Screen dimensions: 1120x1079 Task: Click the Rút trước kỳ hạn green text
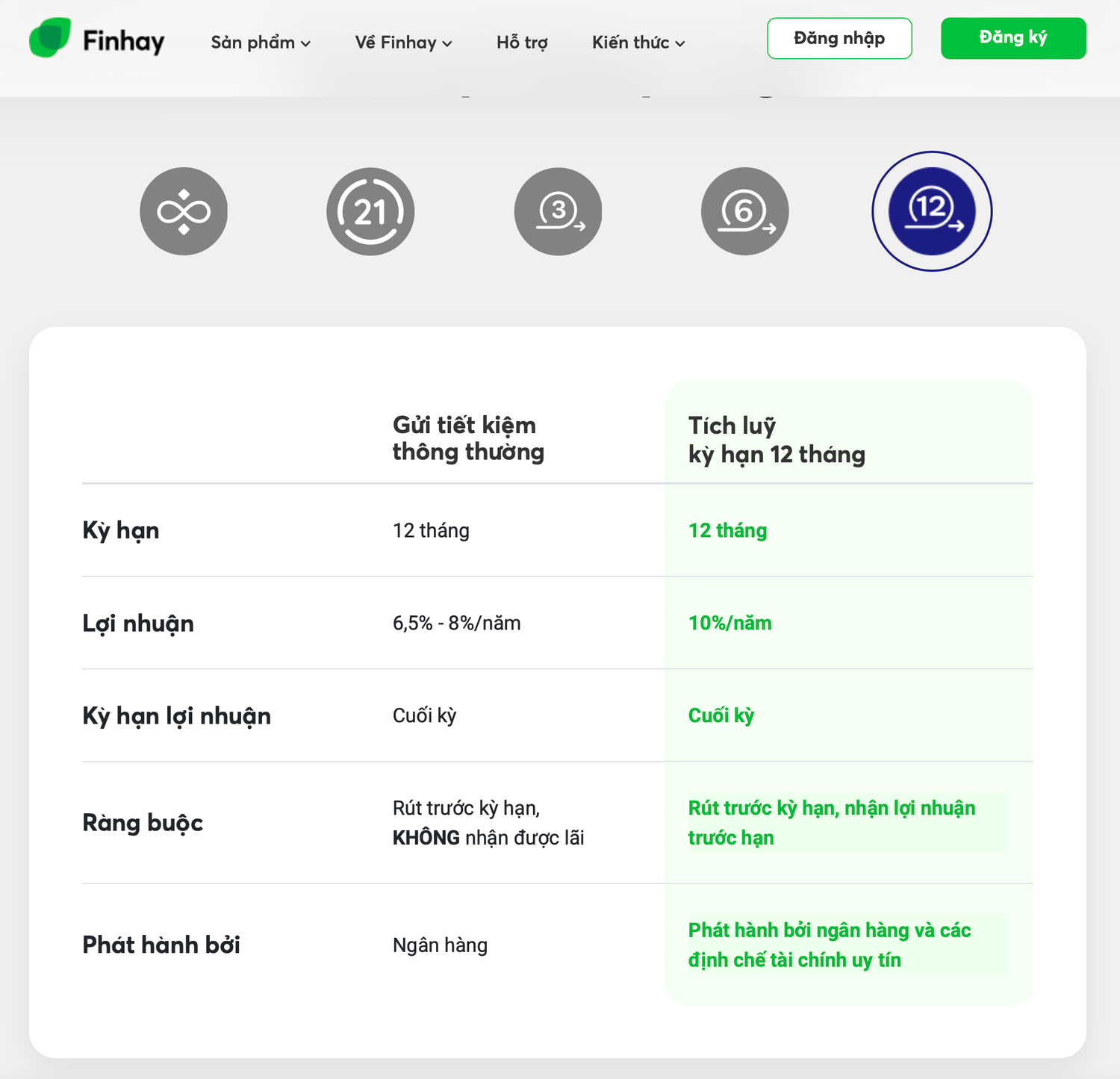click(832, 823)
